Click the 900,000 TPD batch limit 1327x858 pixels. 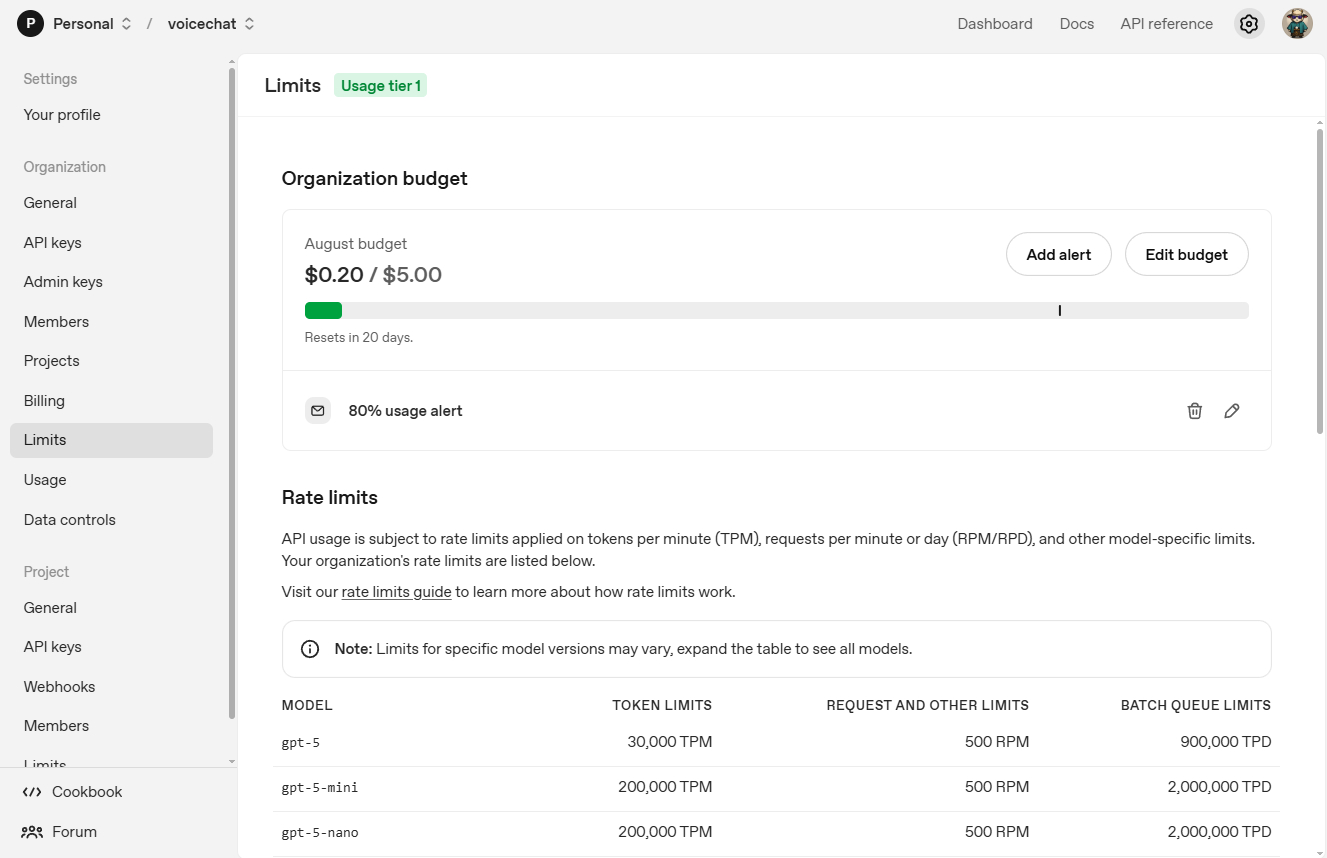click(1226, 742)
